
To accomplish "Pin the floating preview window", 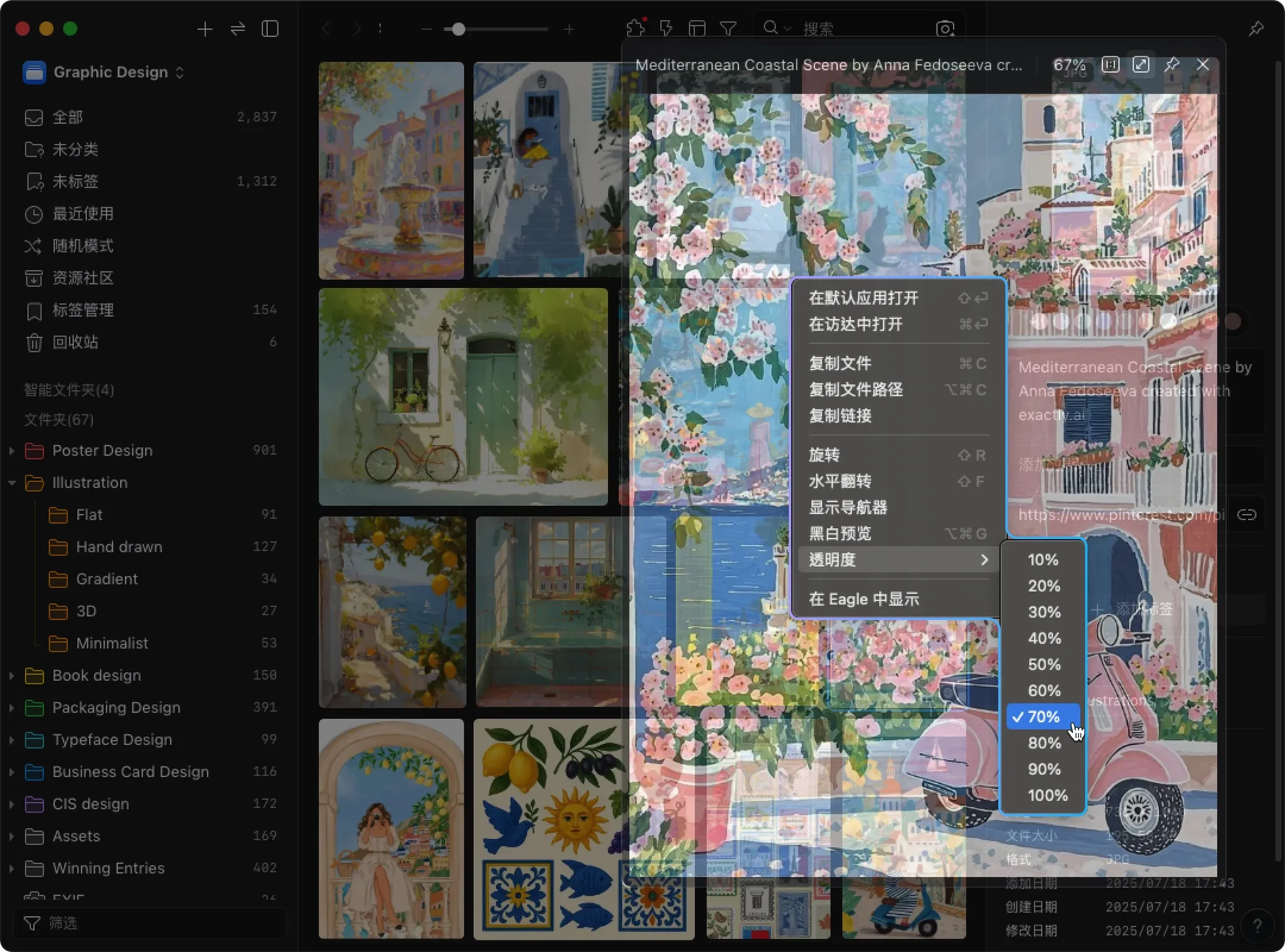I will [x=1172, y=65].
